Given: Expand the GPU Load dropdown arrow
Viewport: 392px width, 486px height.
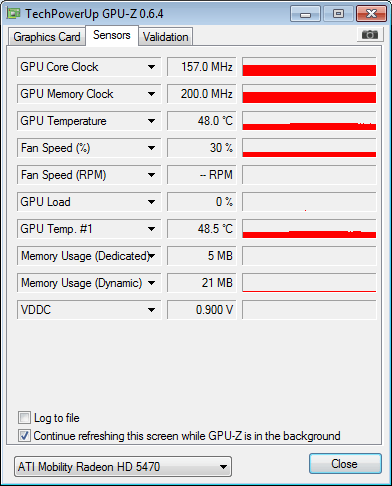Looking at the screenshot, I should (x=151, y=202).
